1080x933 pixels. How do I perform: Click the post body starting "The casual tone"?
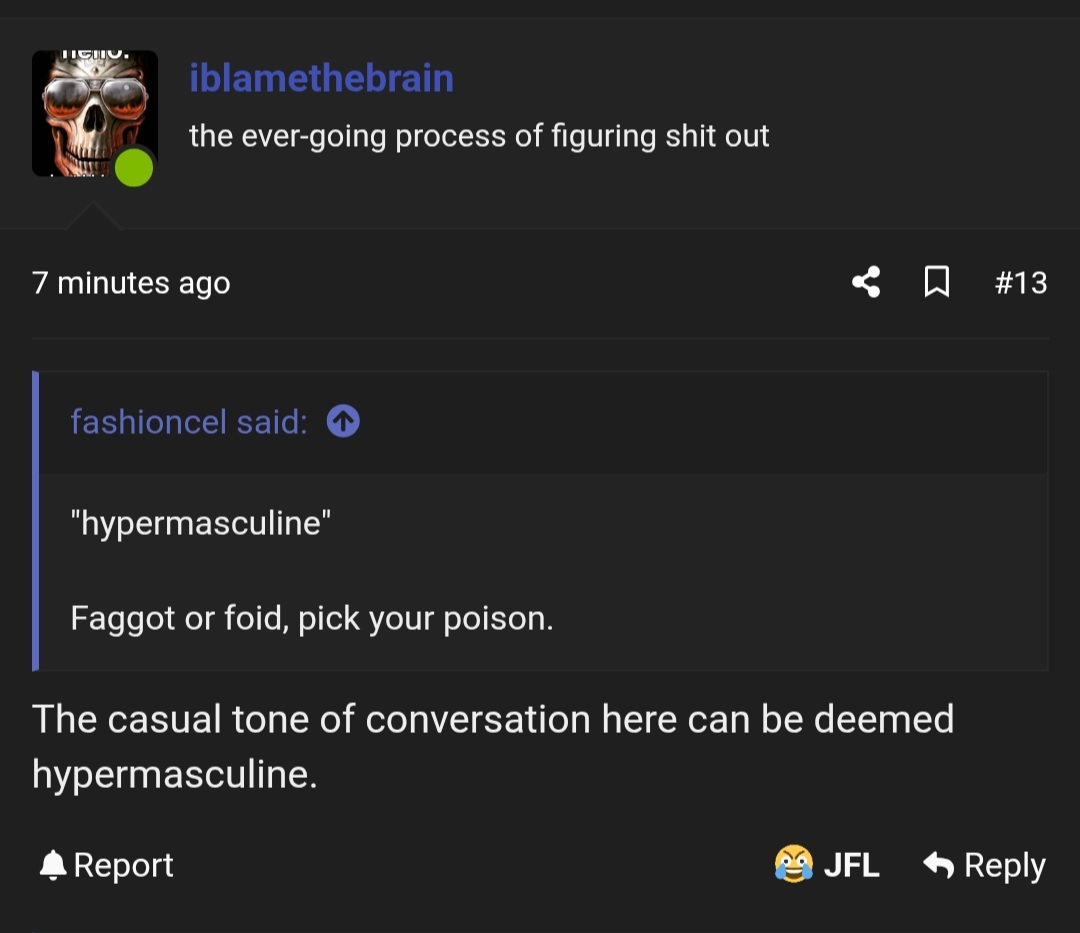[492, 746]
